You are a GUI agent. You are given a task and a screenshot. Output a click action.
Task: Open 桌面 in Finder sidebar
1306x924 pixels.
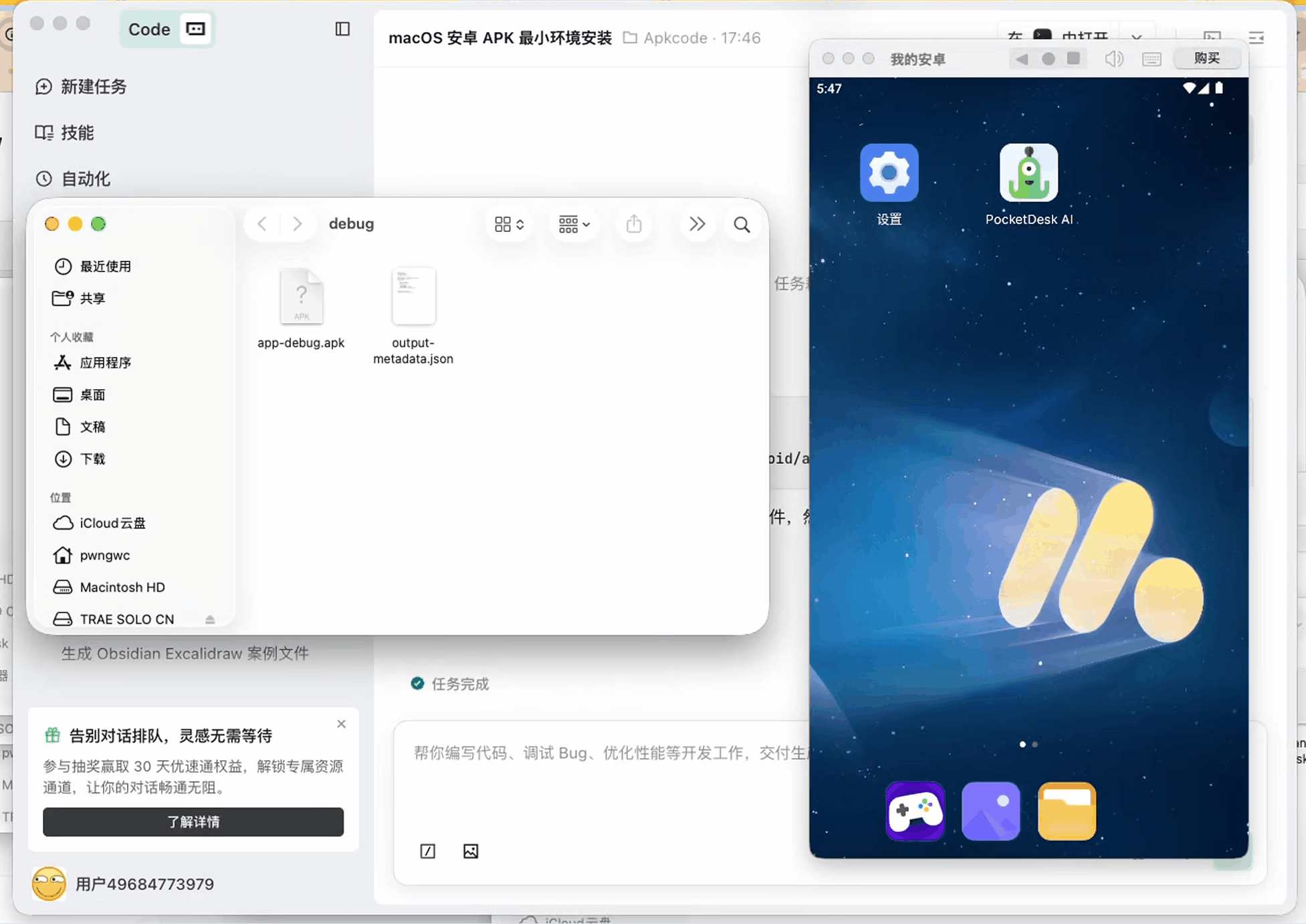point(79,394)
